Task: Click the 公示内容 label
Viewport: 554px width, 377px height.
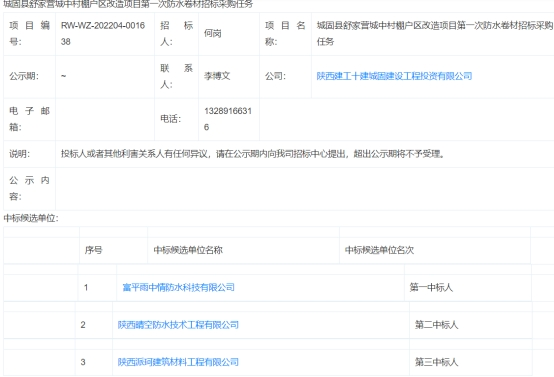Action: (29, 188)
